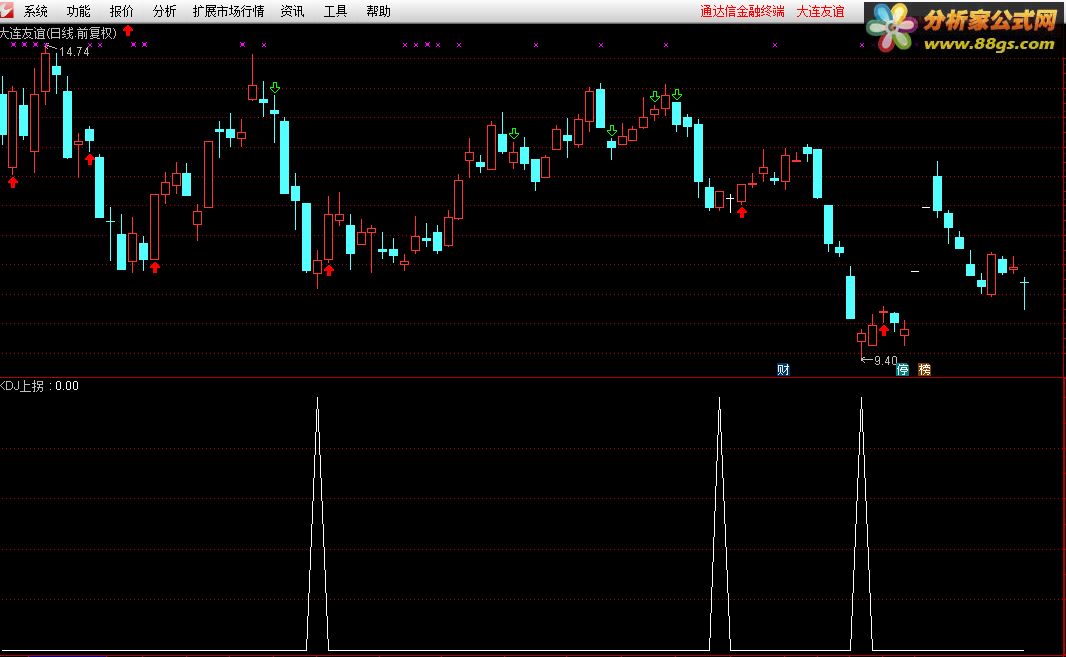Viewport: 1066px width, 657px height.
Task: Click the 14.74 high price label
Action: pos(74,52)
